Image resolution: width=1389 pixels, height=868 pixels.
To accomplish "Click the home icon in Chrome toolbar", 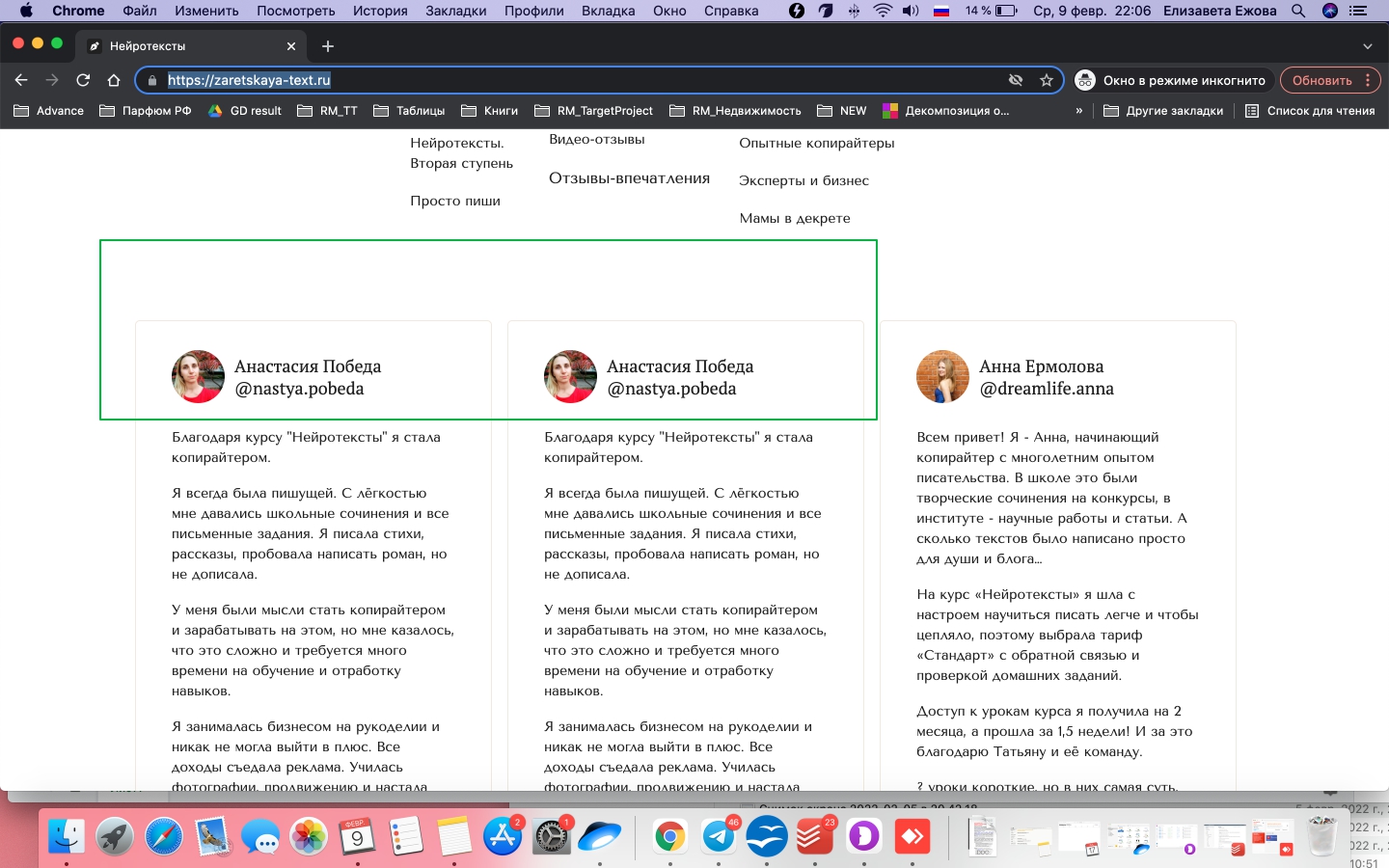I will [114, 80].
